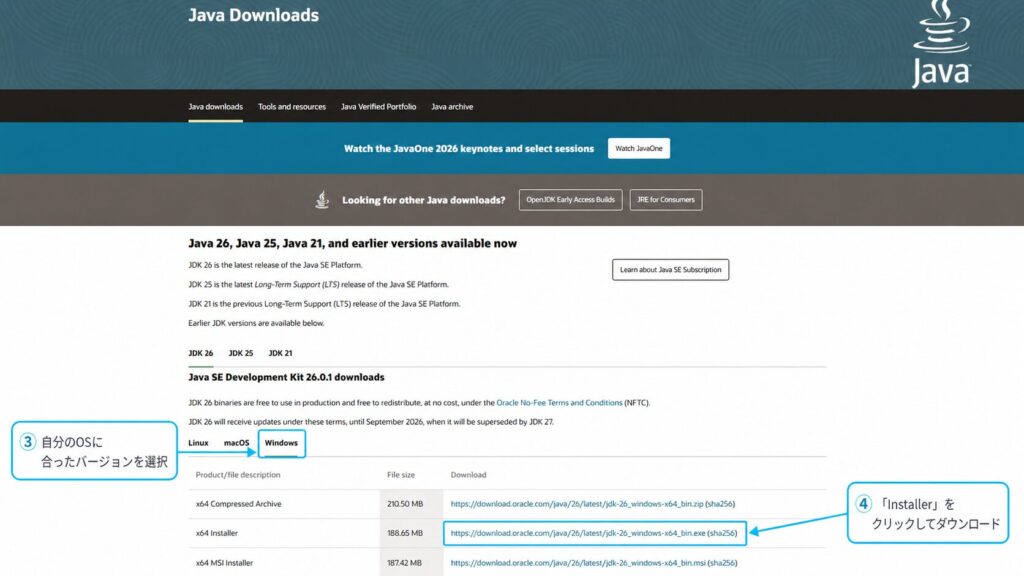1024x576 pixels.
Task: Open the Java Verified Portfolio tab
Action: (378, 106)
